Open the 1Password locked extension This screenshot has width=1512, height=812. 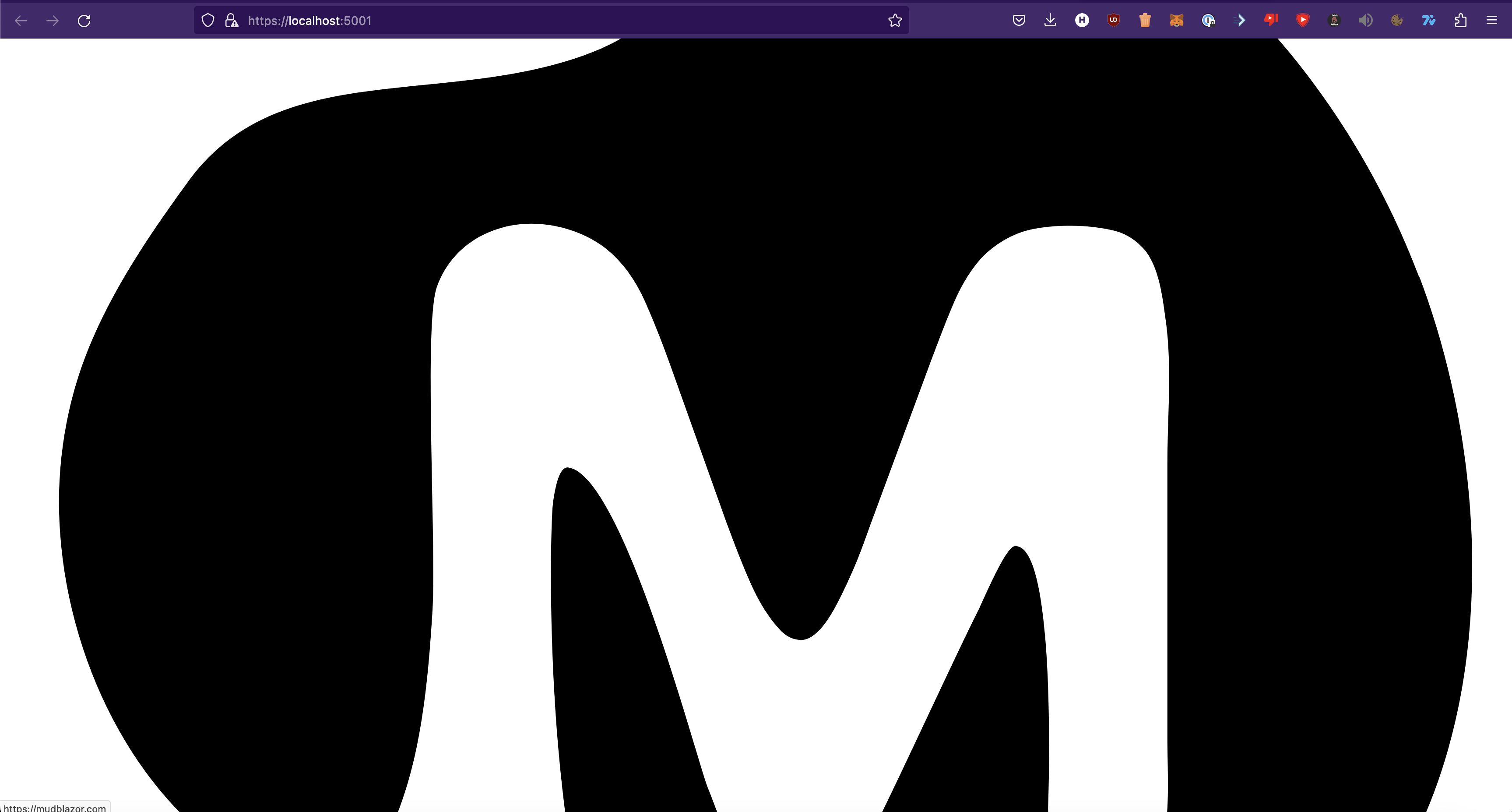(x=1208, y=21)
